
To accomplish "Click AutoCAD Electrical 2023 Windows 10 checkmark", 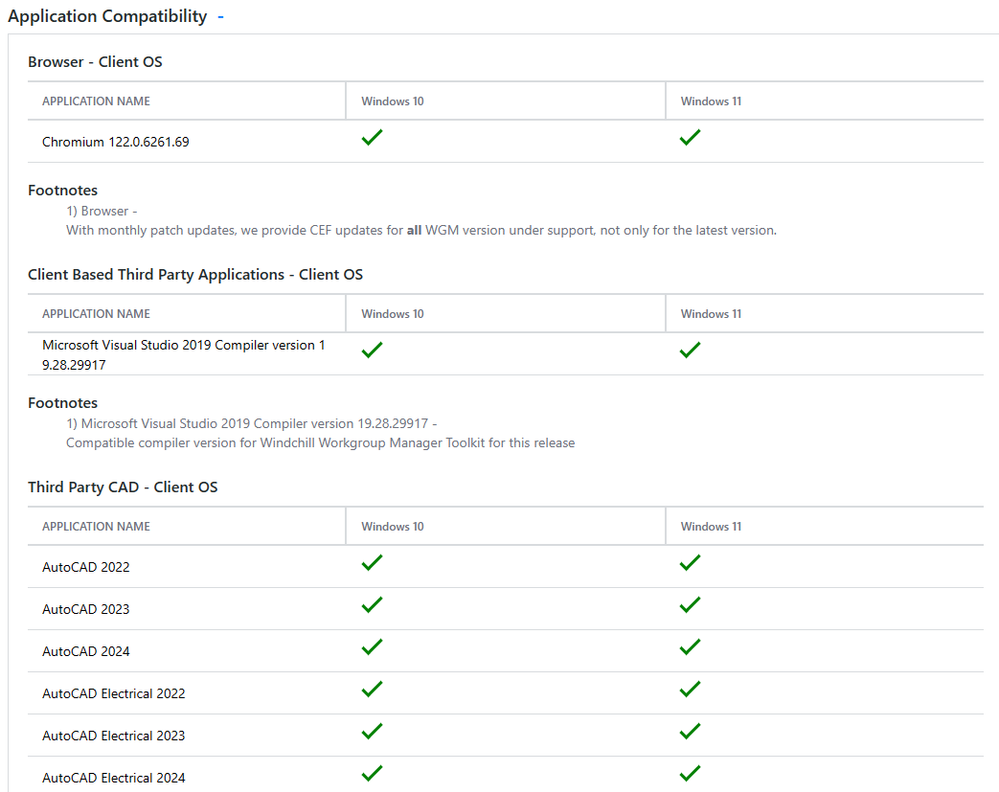I will point(372,732).
